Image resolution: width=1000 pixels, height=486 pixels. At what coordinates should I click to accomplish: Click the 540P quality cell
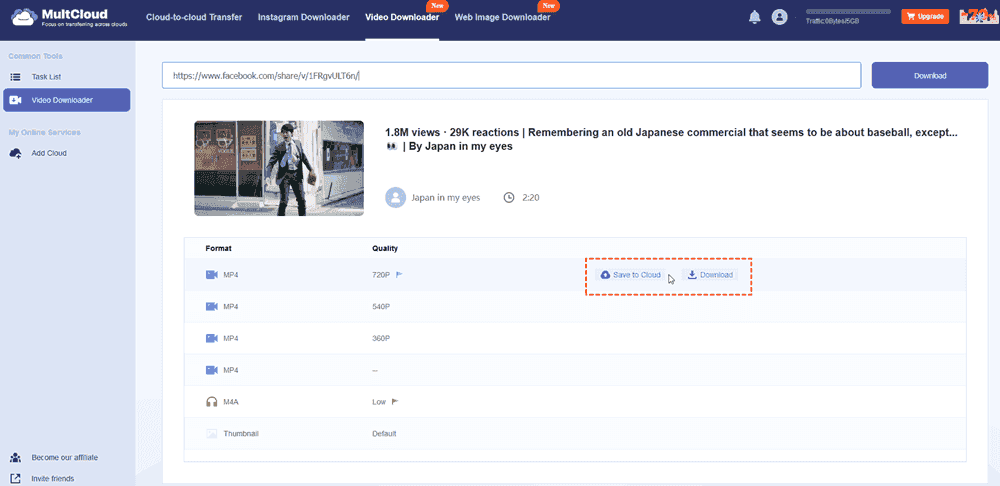381,307
